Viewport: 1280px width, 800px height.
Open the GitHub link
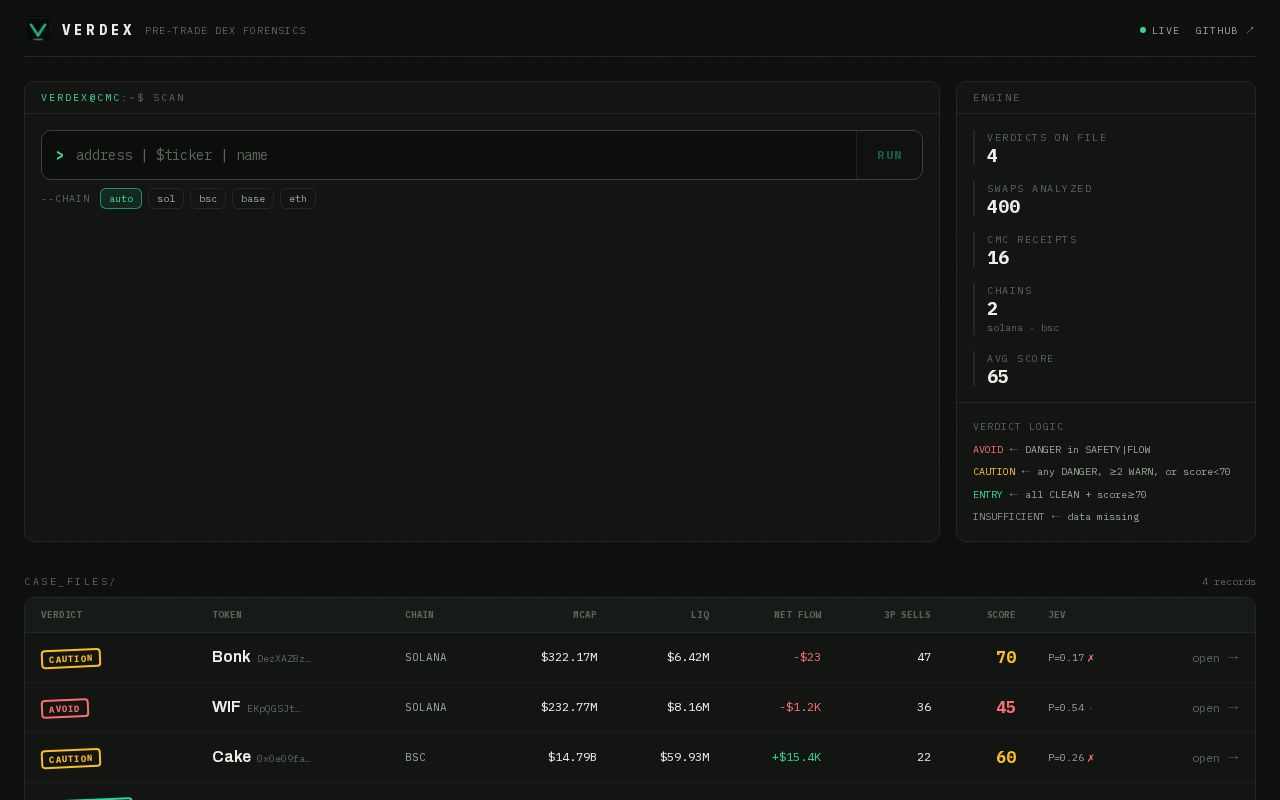[1225, 31]
